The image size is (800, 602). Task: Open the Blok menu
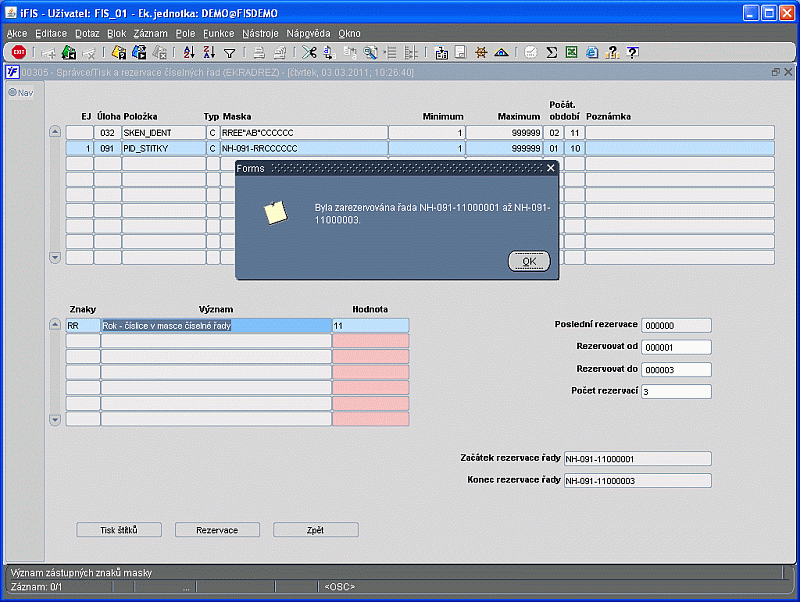tap(116, 34)
